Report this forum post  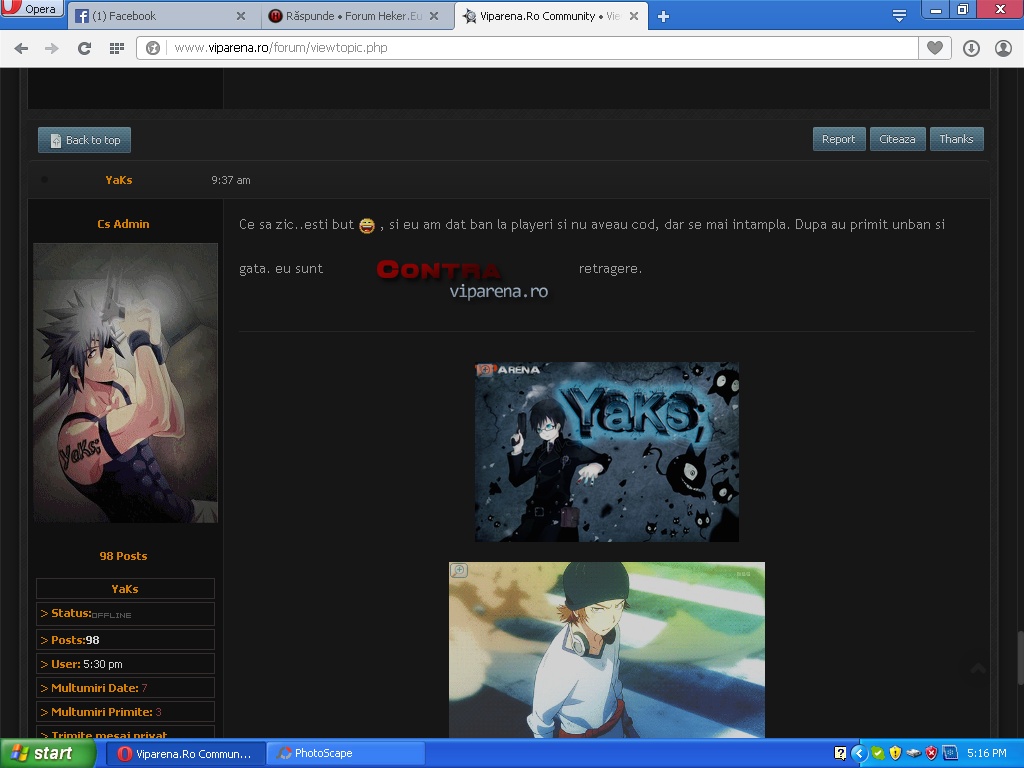pyautogui.click(x=839, y=139)
